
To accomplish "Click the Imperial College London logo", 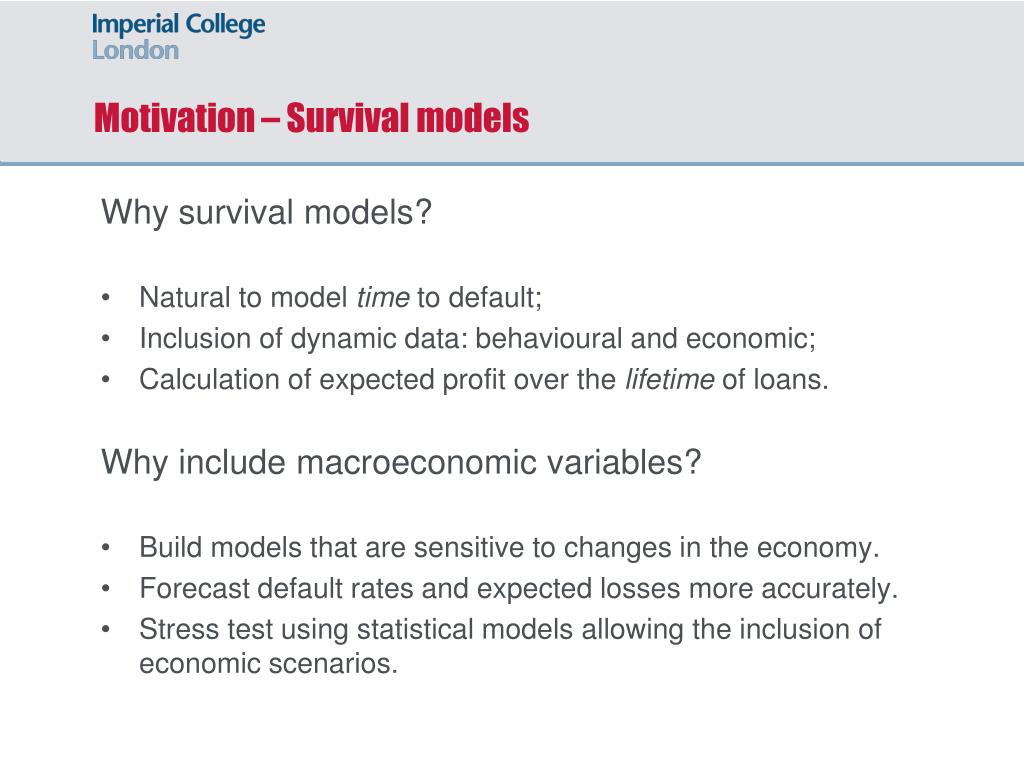I will [178, 37].
